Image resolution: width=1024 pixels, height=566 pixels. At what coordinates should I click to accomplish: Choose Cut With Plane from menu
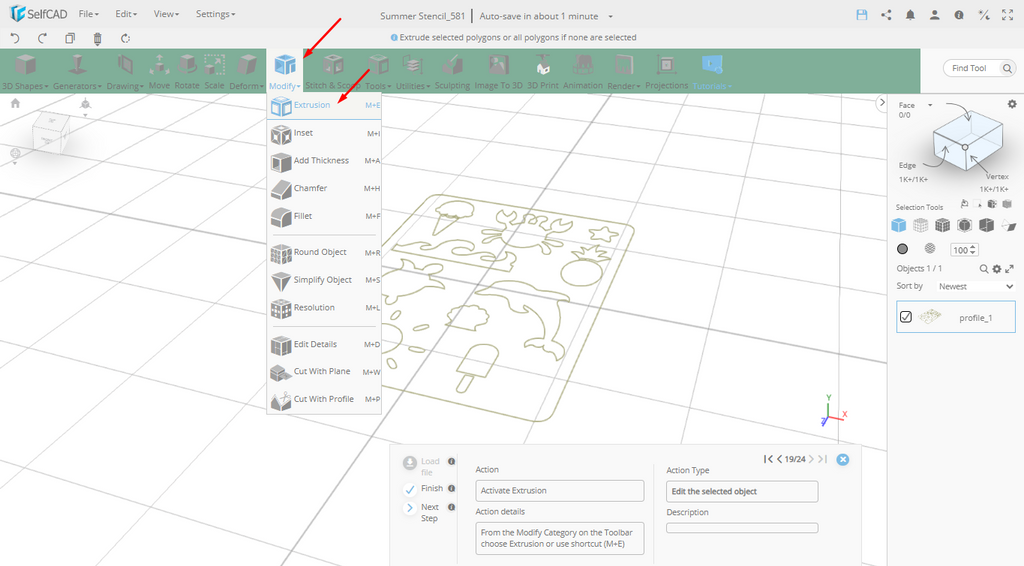[x=325, y=371]
